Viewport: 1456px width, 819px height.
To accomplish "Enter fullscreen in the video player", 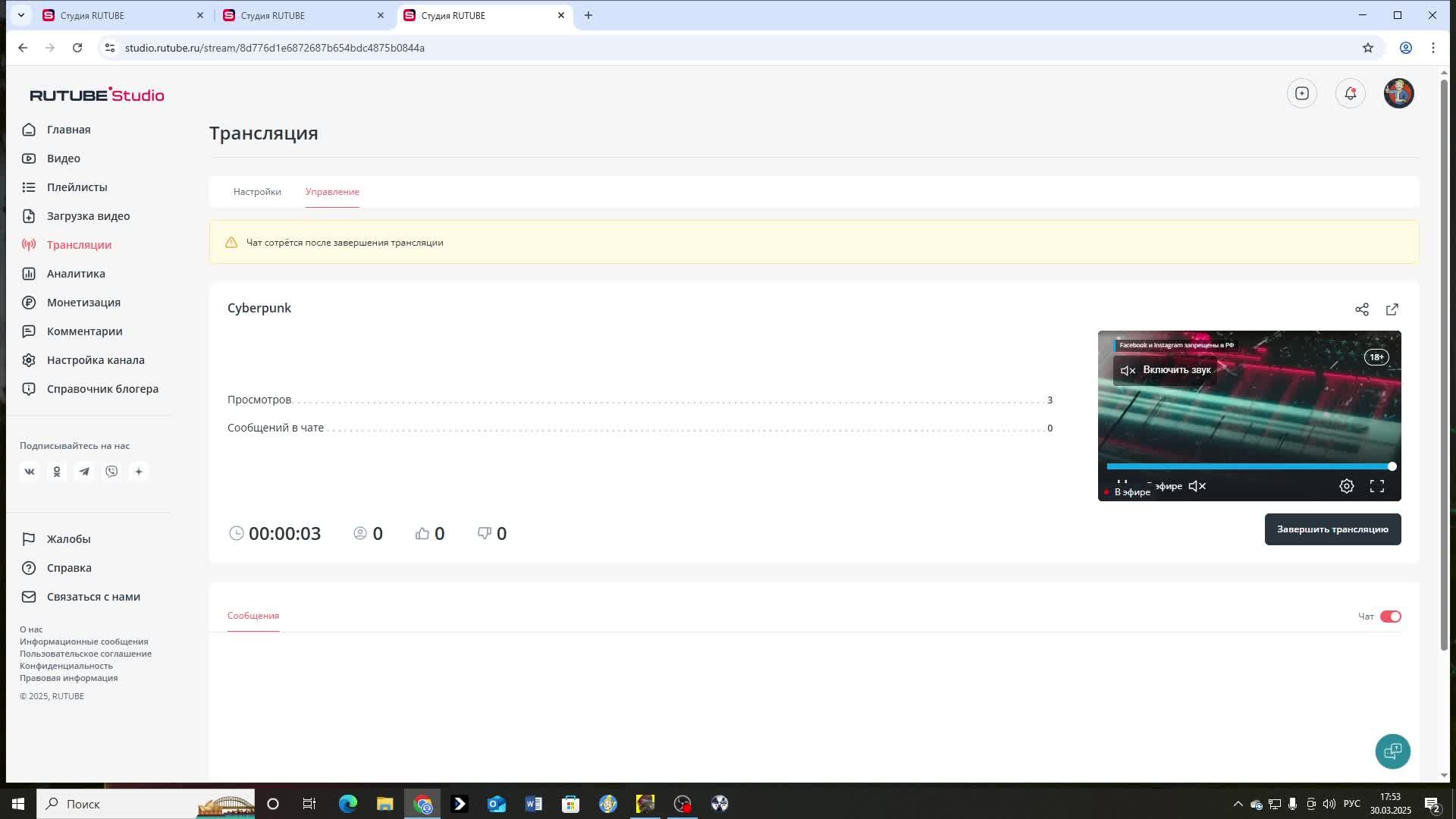I will pyautogui.click(x=1377, y=486).
